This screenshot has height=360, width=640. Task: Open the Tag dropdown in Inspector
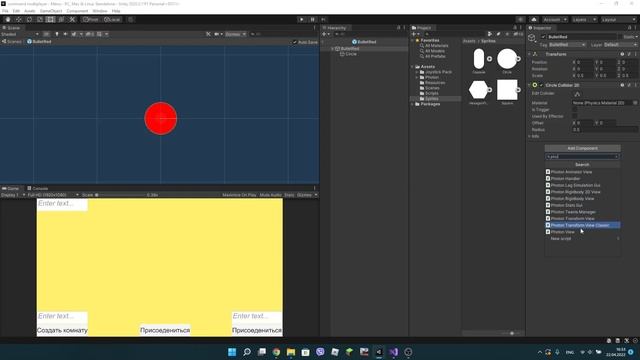pos(567,44)
